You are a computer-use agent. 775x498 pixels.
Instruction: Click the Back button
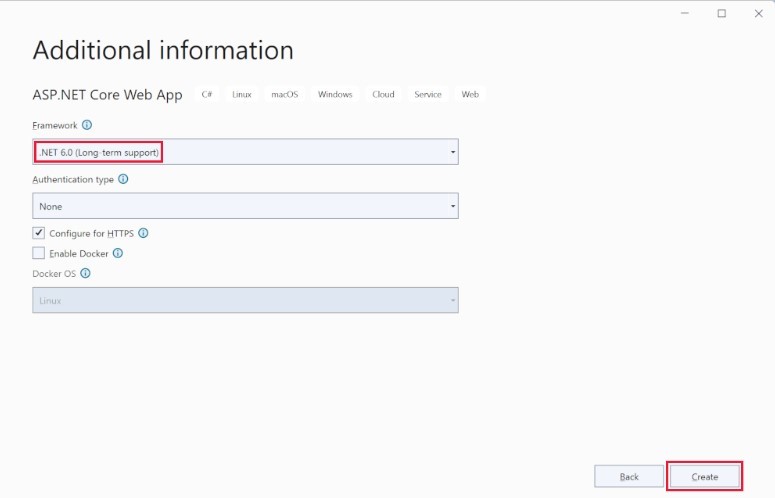pos(629,477)
